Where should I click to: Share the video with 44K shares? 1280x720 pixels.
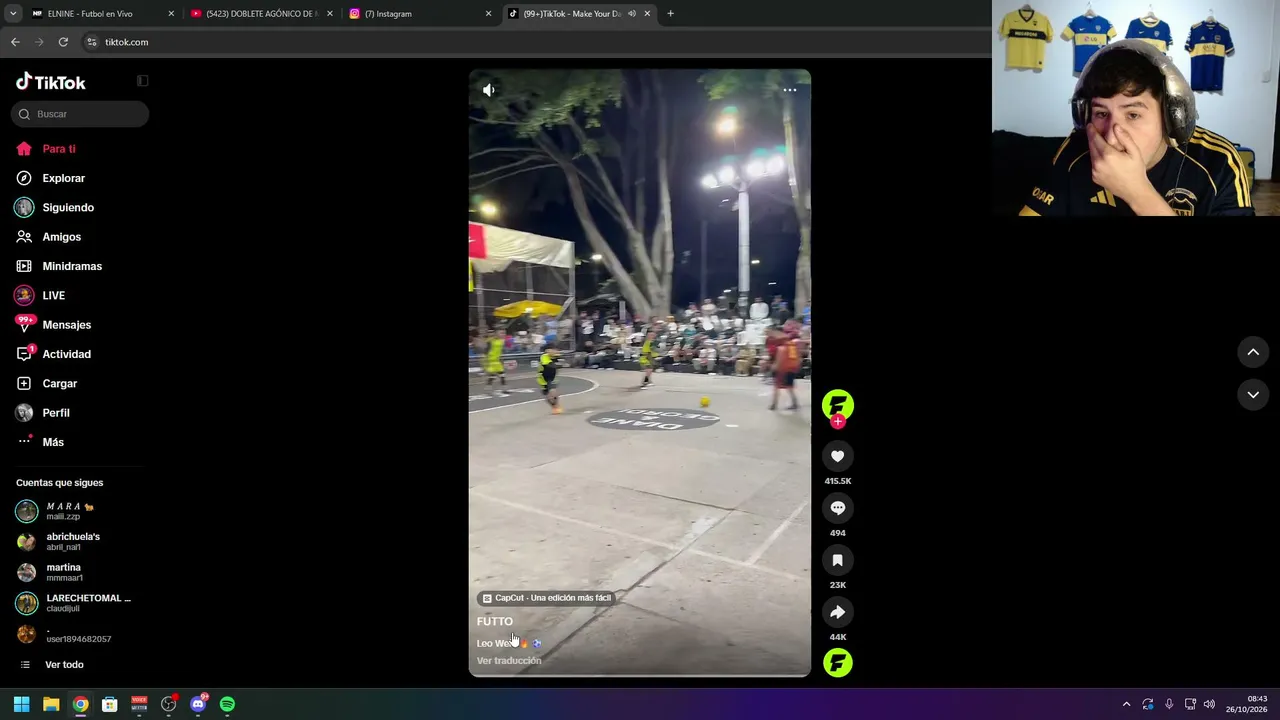(x=838, y=612)
